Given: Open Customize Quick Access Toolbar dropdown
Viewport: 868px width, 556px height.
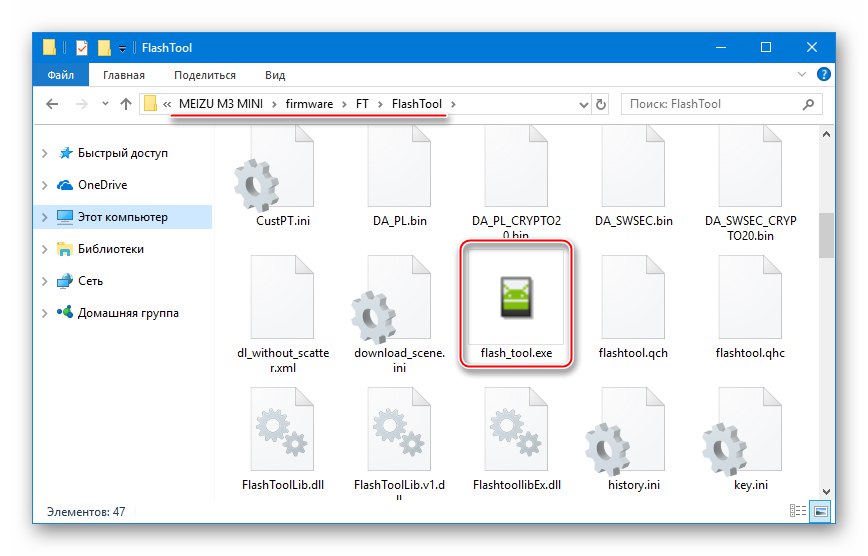Looking at the screenshot, I should tap(122, 49).
